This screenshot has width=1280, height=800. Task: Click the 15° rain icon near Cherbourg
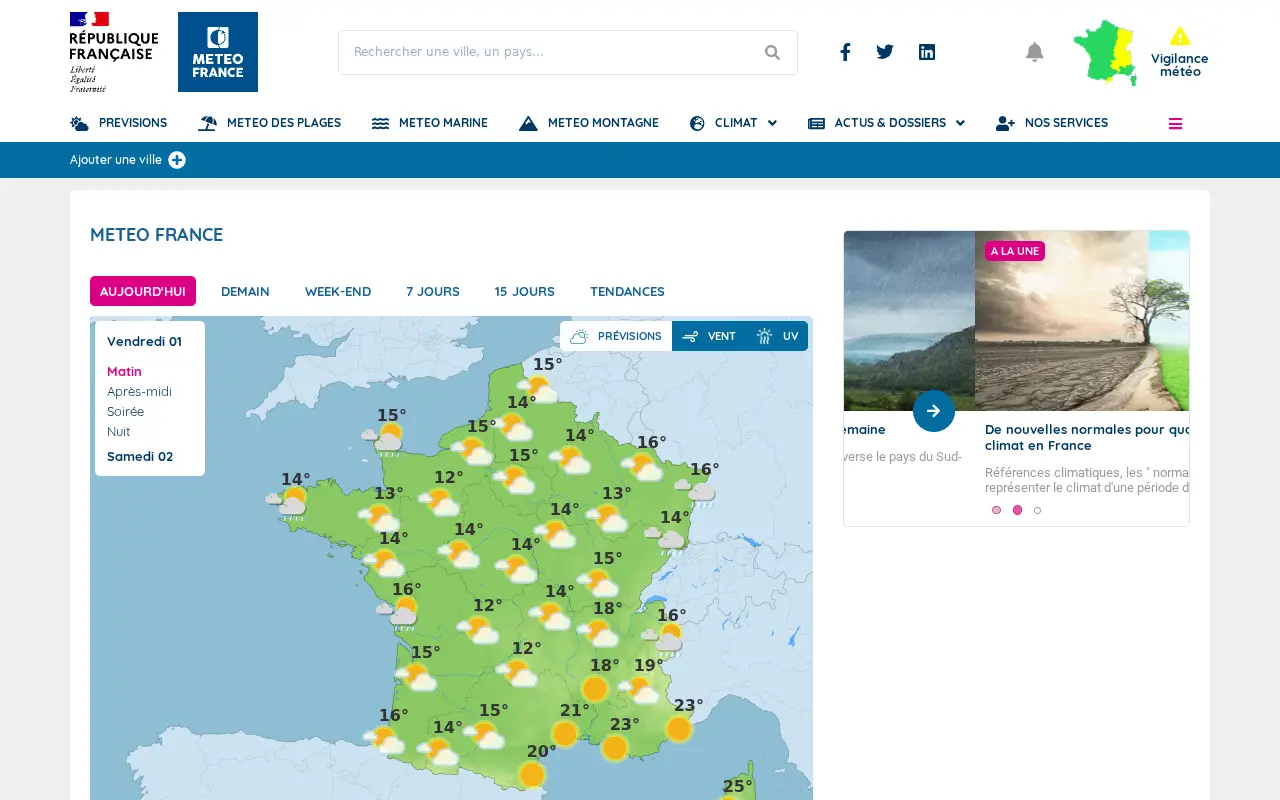pos(384,438)
